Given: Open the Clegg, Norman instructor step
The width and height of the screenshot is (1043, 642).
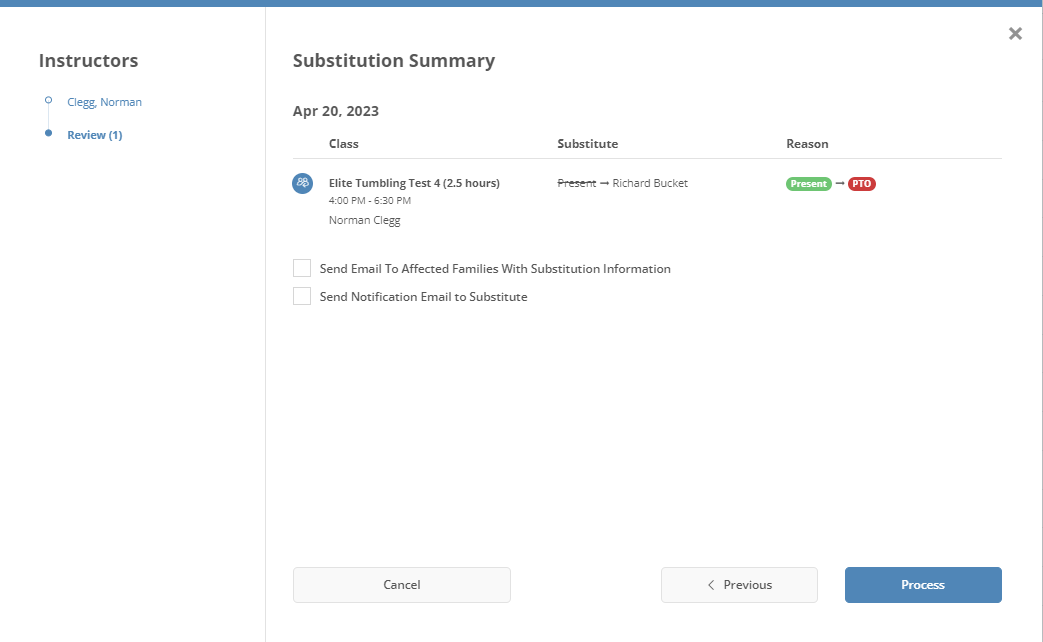Looking at the screenshot, I should 104,102.
